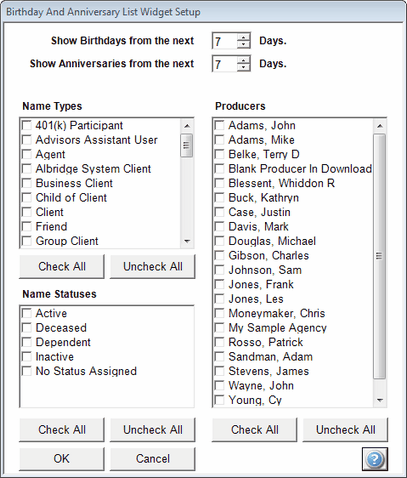Viewport: 407px width, 478px height.
Task: Check producer Jones, Les
Action: (219, 299)
